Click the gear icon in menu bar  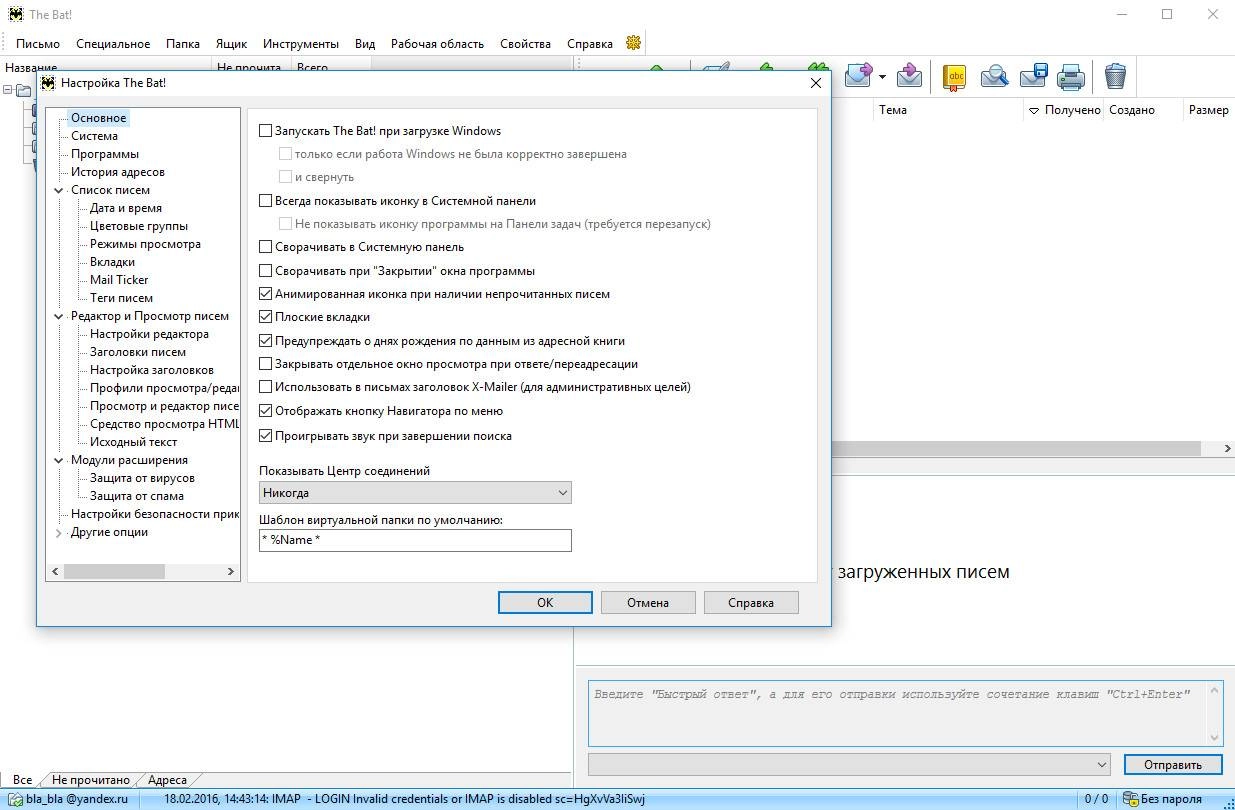click(633, 43)
